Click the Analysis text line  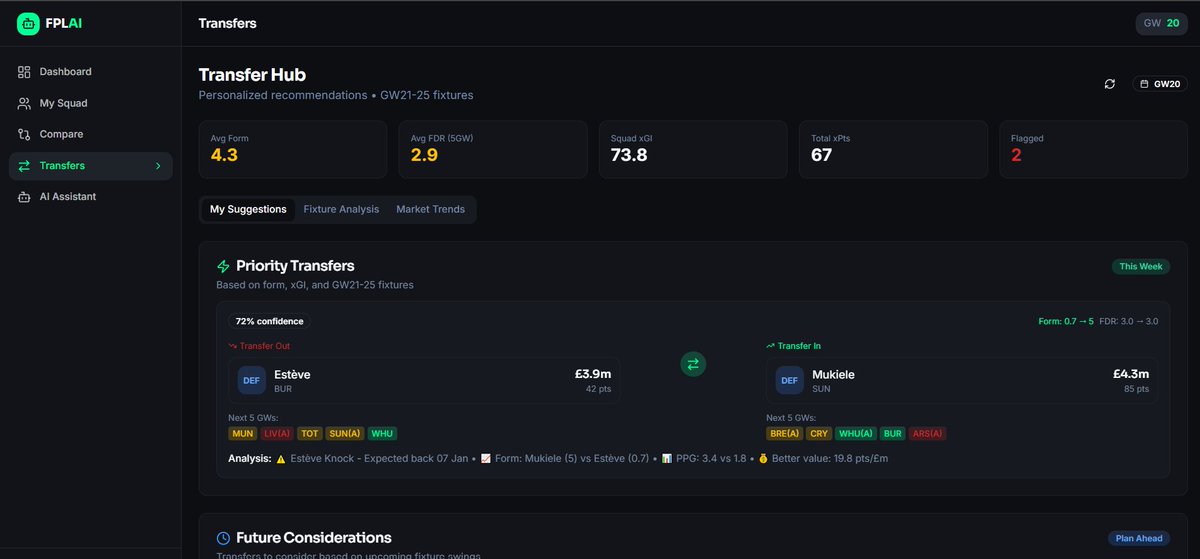[558, 458]
